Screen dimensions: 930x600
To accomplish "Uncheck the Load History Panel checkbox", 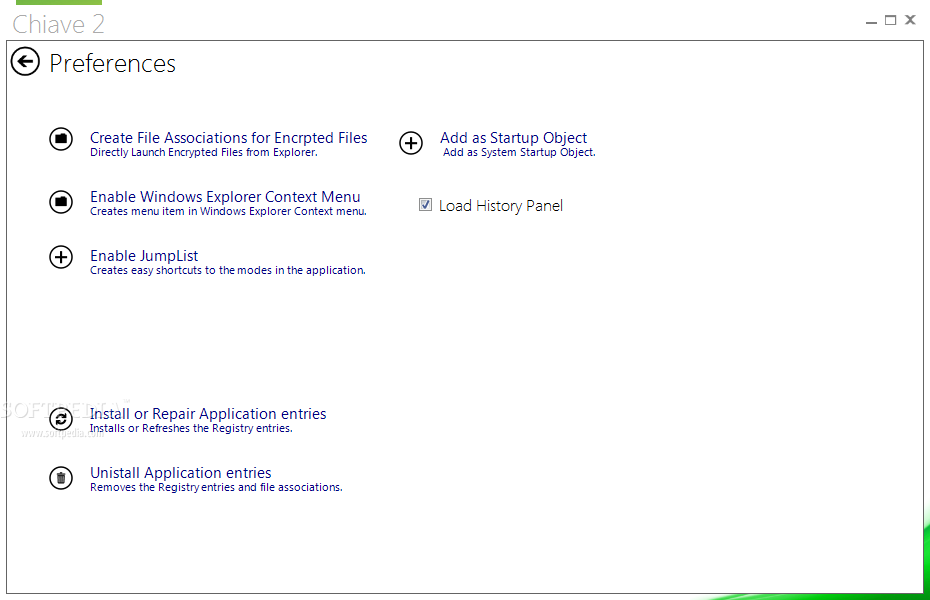I will 425,205.
